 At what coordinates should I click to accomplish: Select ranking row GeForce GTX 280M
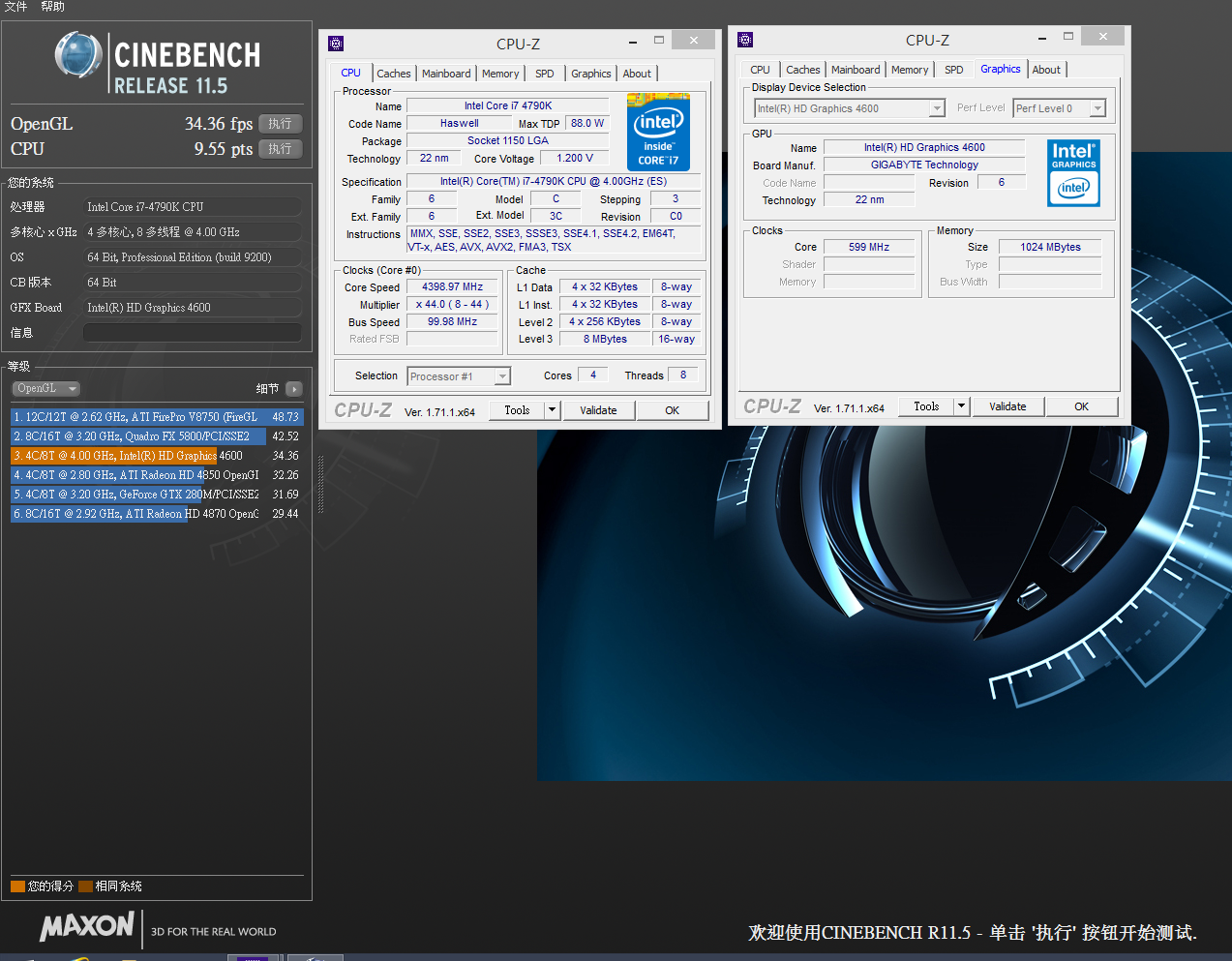coord(157,495)
